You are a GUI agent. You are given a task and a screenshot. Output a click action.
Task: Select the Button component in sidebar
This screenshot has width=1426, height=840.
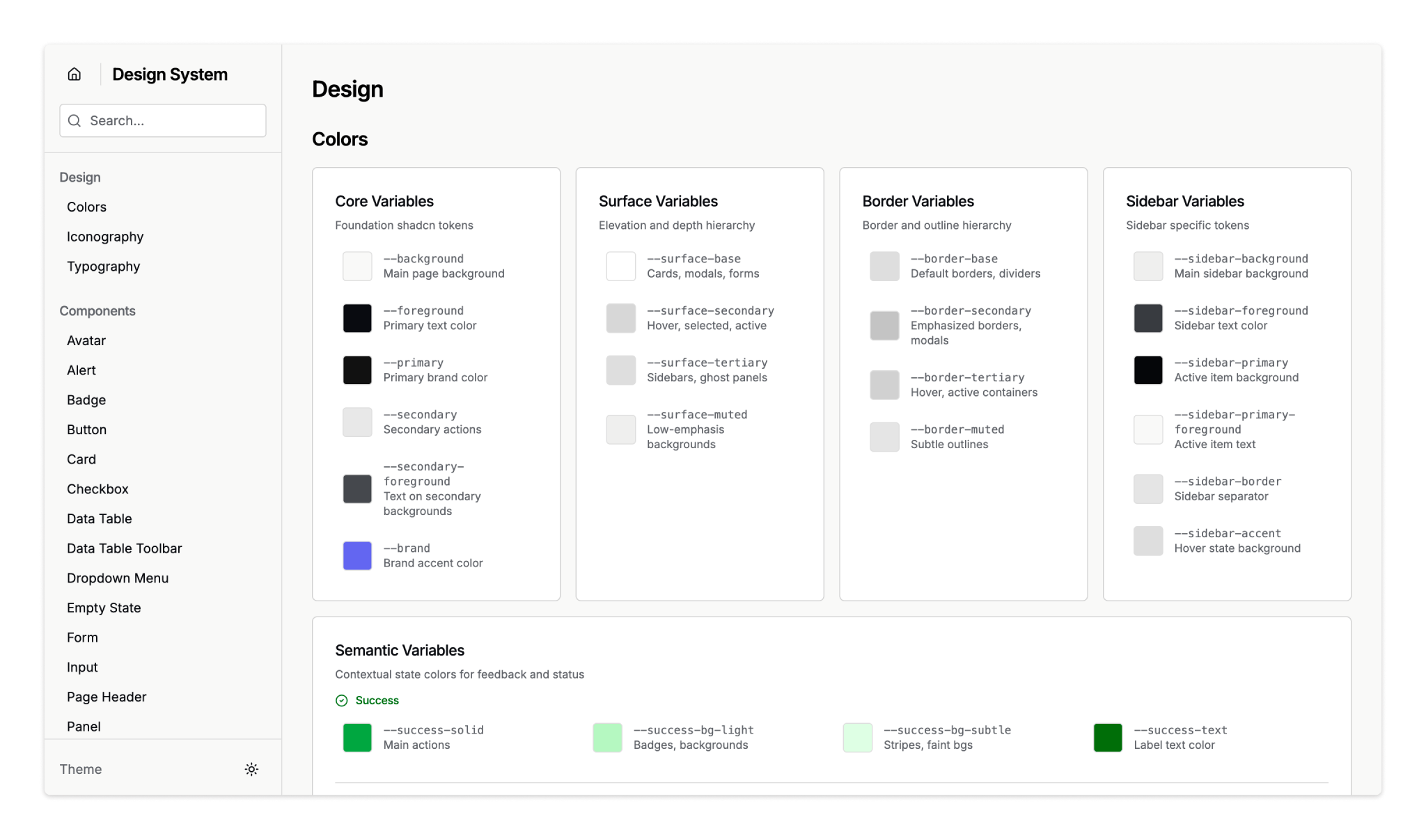pyautogui.click(x=86, y=429)
